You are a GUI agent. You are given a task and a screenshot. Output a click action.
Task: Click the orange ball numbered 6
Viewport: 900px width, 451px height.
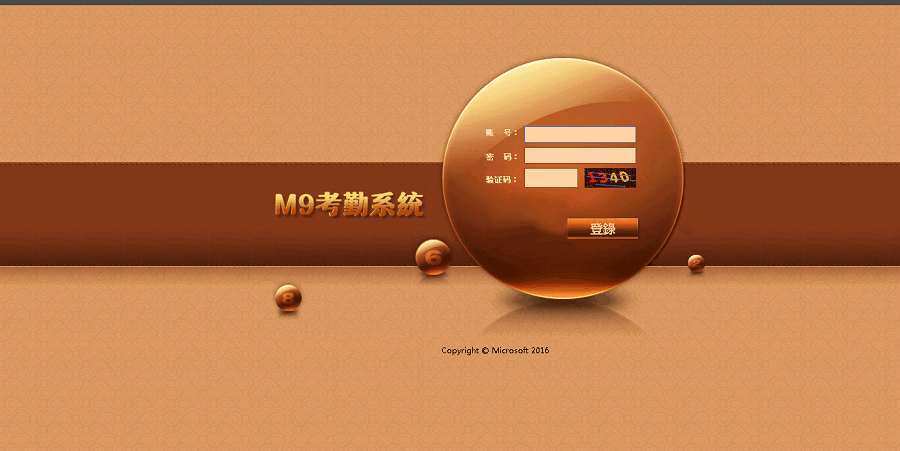click(433, 257)
